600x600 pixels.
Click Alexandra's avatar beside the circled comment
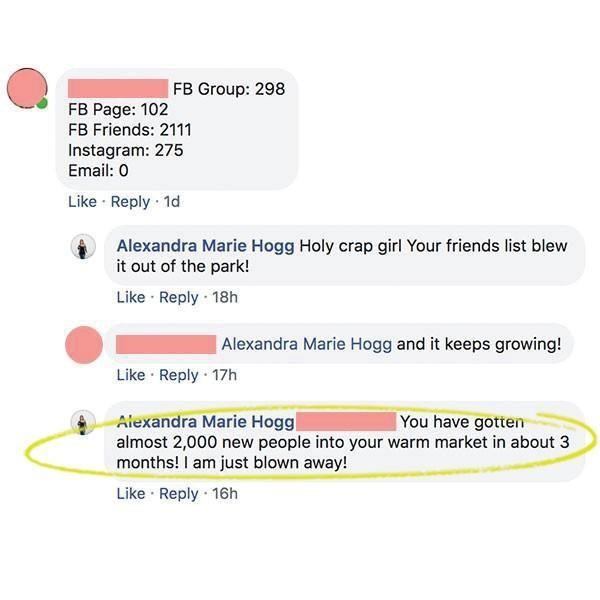coord(83,422)
